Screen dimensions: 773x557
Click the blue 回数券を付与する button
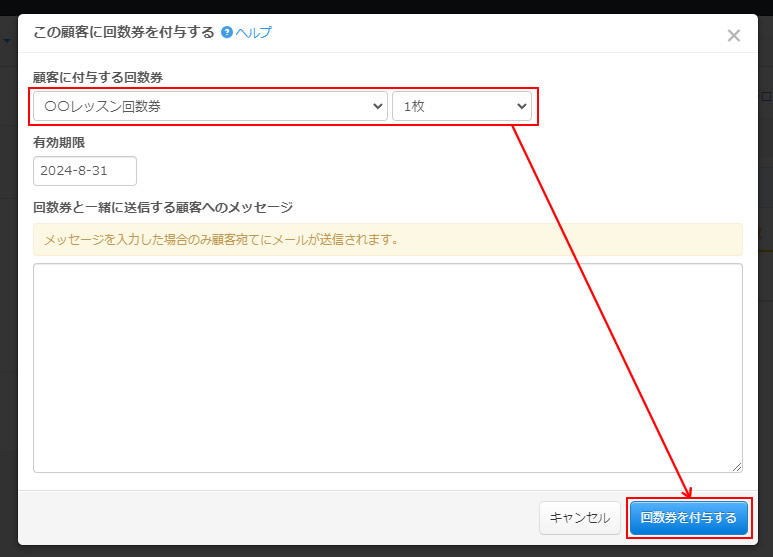(x=688, y=518)
